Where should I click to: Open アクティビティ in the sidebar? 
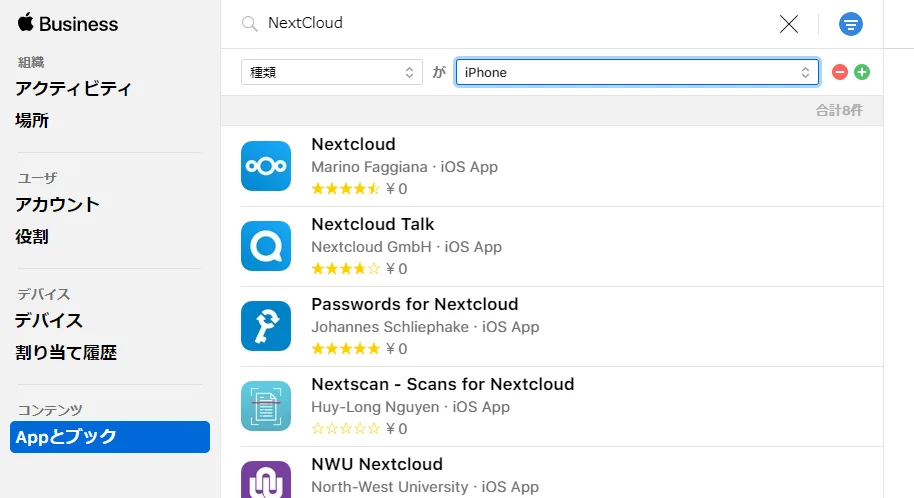(x=73, y=89)
